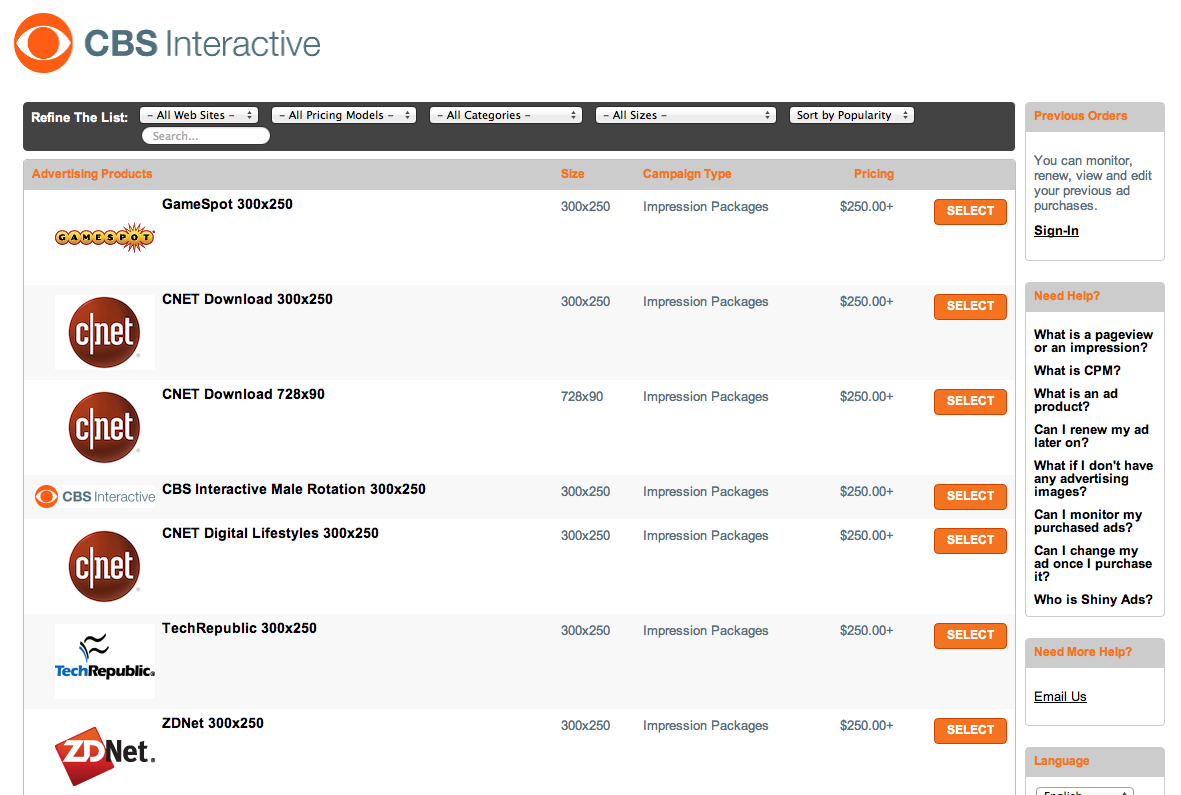Click the Language panel heading
Image resolution: width=1181 pixels, height=795 pixels.
click(1061, 761)
